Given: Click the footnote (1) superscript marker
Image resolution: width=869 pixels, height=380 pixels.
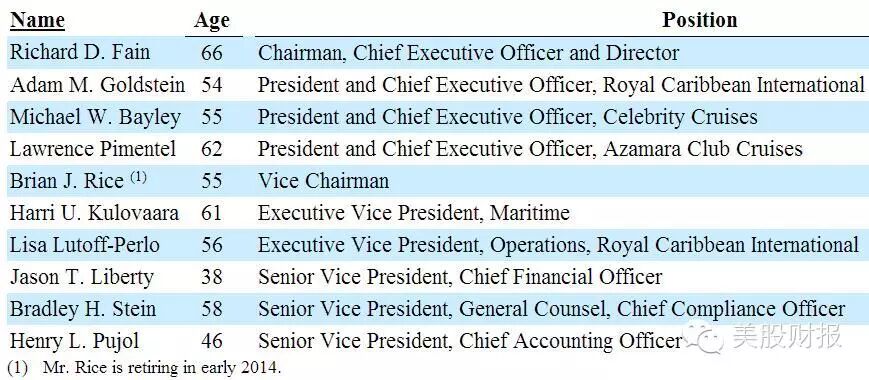Looking at the screenshot, I should [x=139, y=177].
